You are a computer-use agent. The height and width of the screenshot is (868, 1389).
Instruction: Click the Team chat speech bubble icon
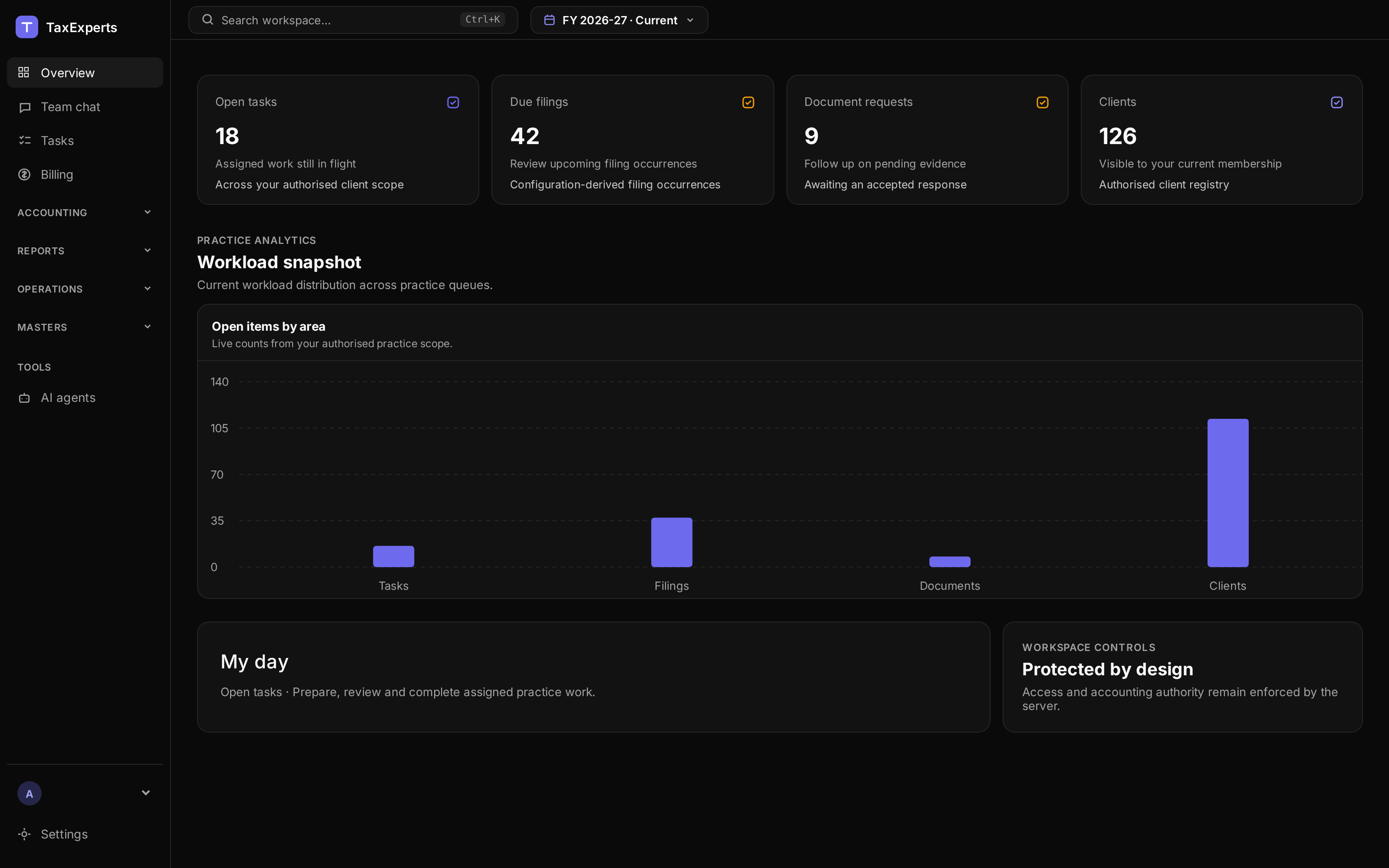click(24, 107)
